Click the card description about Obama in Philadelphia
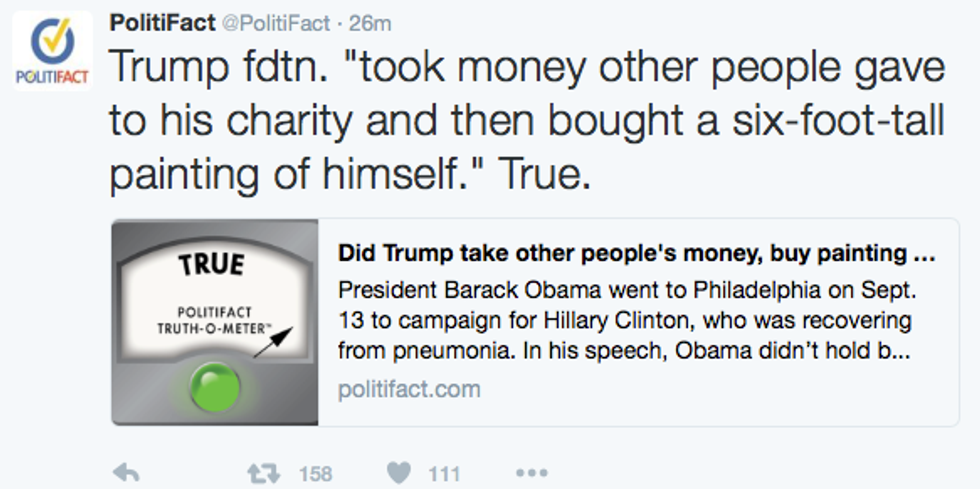The image size is (980, 489). (625, 322)
